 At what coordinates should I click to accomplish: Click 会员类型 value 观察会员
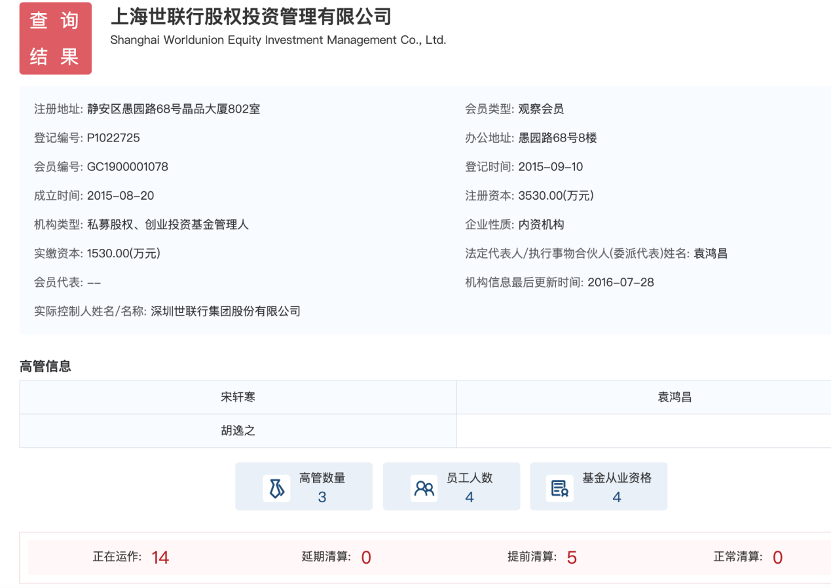coord(541,109)
